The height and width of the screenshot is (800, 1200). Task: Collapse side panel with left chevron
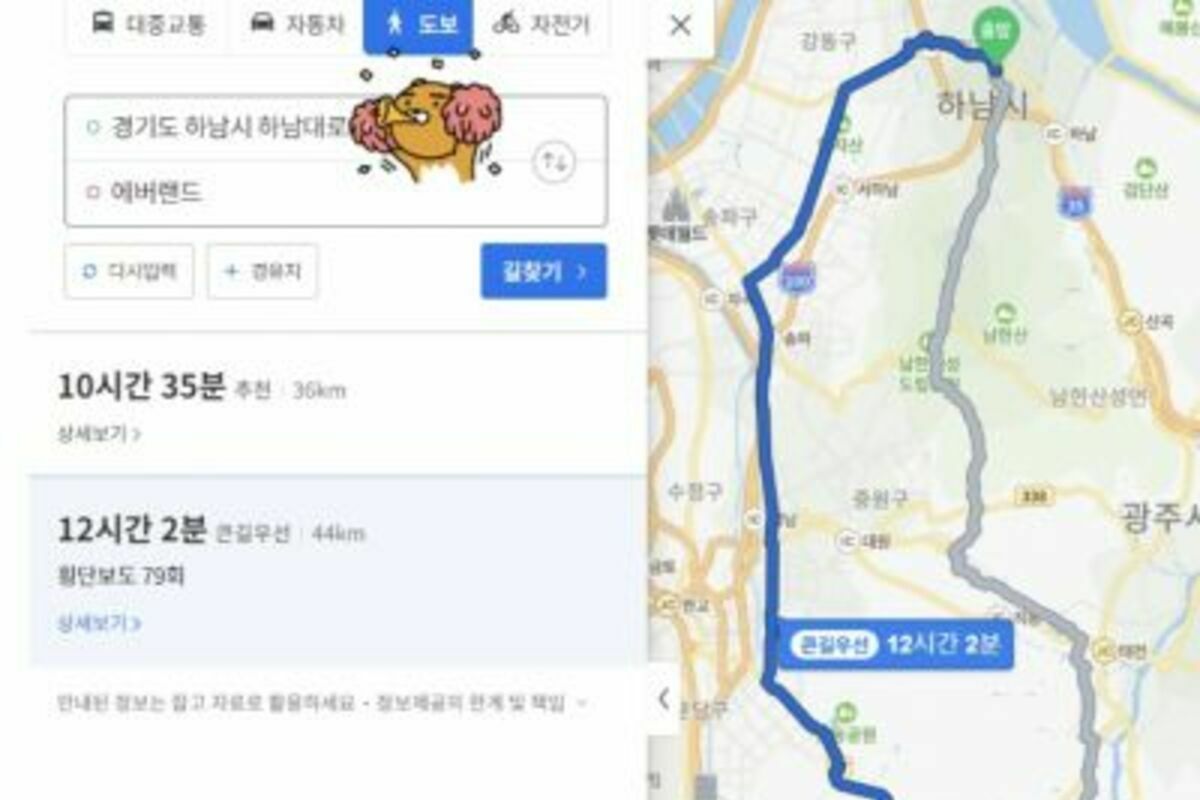tap(663, 699)
